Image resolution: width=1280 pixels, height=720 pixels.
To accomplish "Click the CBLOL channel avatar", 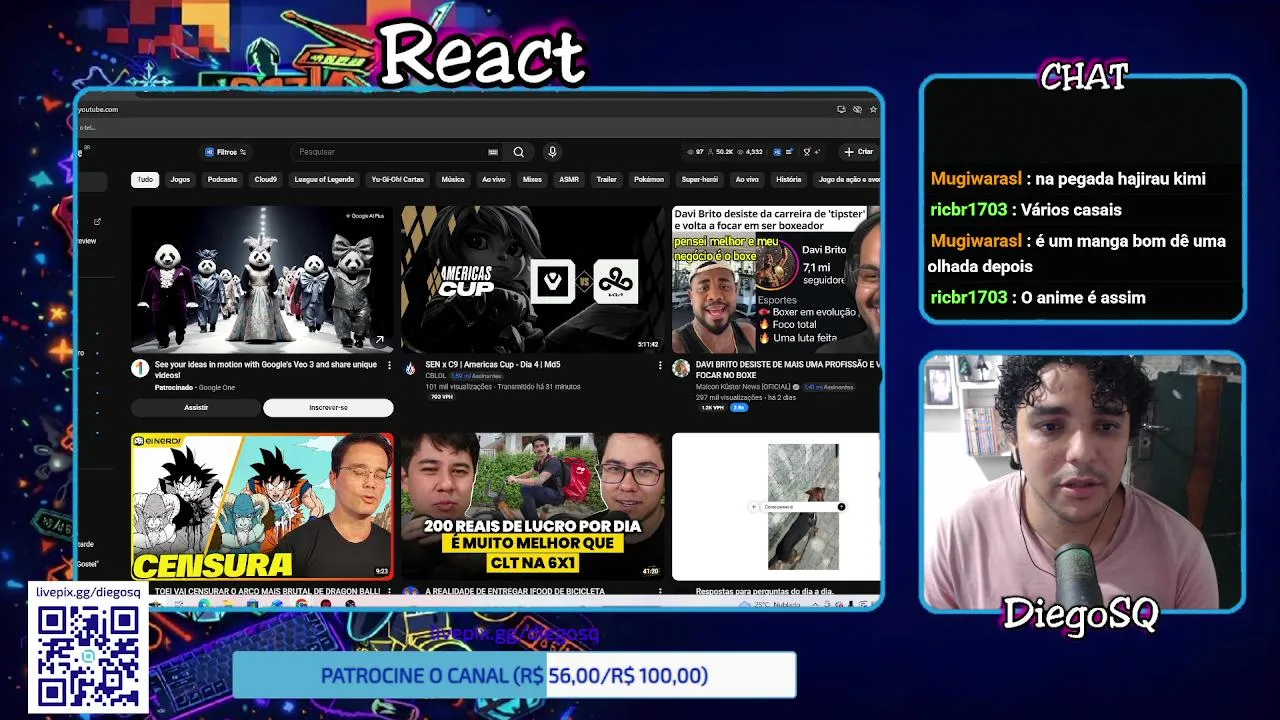I will [410, 368].
